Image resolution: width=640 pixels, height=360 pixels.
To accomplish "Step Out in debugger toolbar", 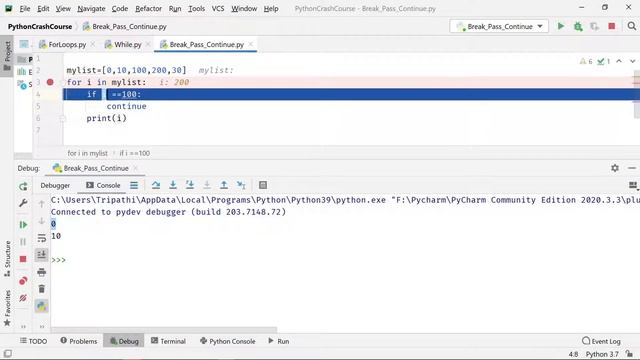I will 224,185.
